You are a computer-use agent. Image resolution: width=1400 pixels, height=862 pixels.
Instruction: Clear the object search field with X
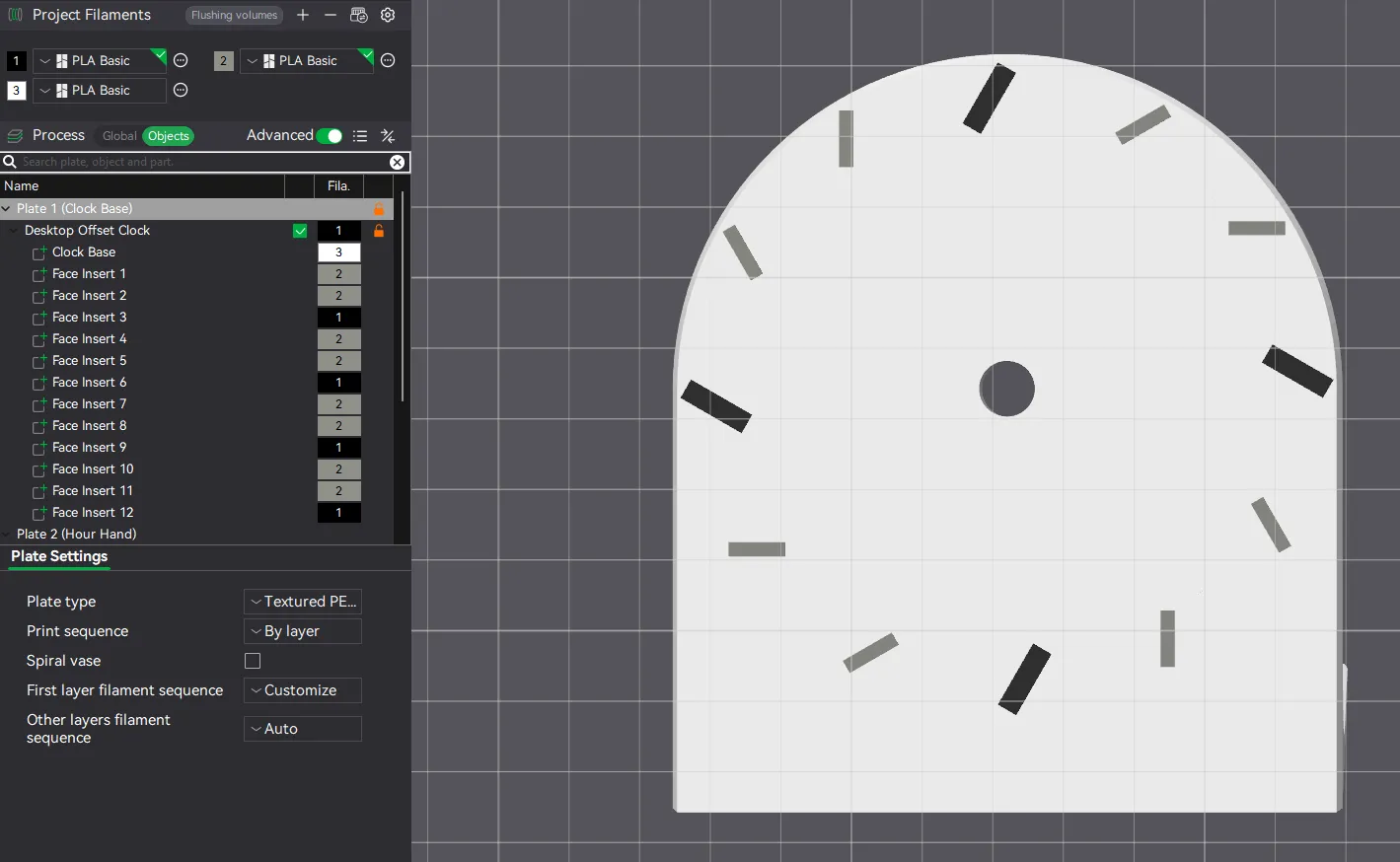coord(397,162)
